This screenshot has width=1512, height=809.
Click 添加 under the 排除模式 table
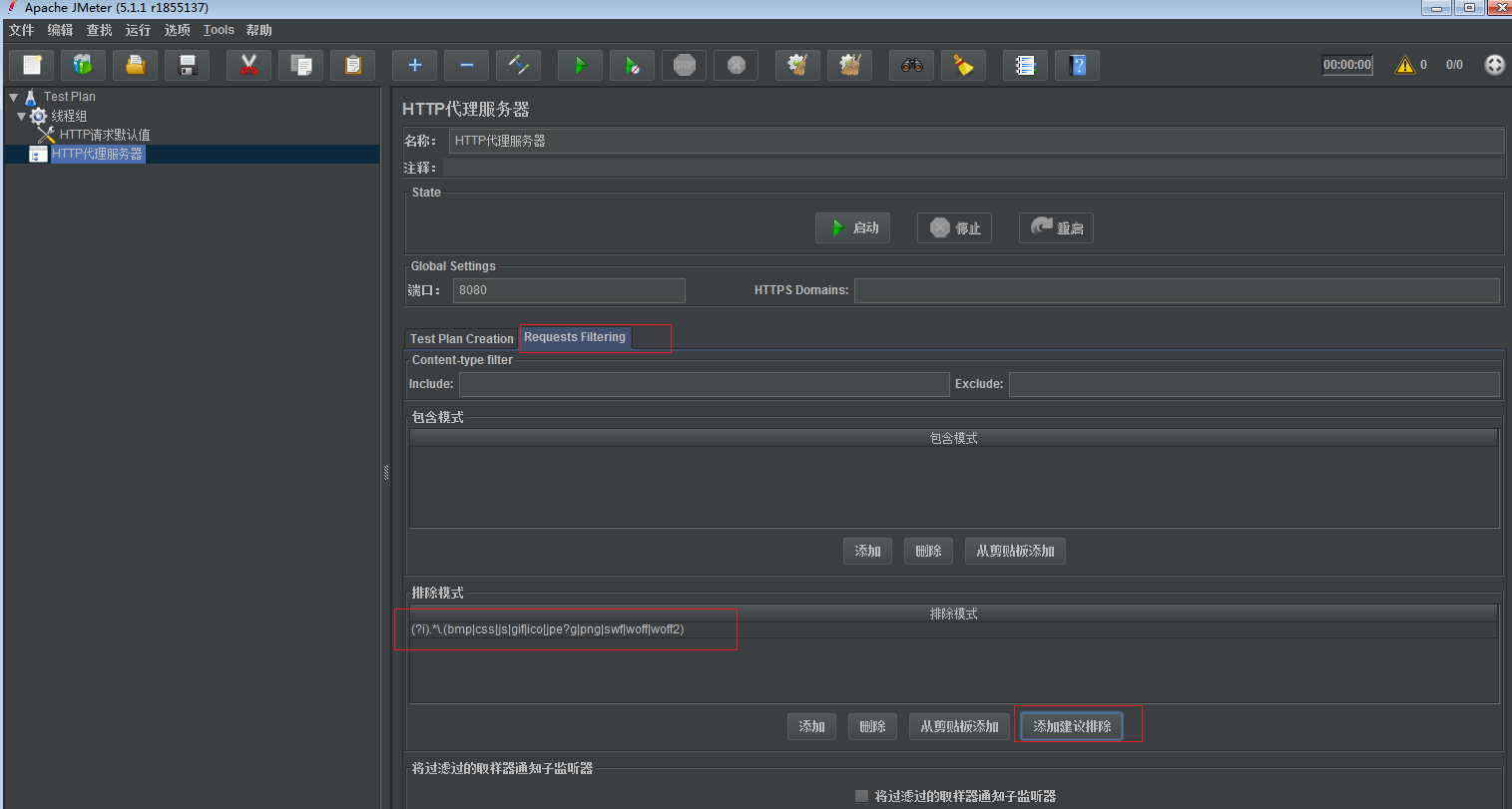tap(812, 726)
